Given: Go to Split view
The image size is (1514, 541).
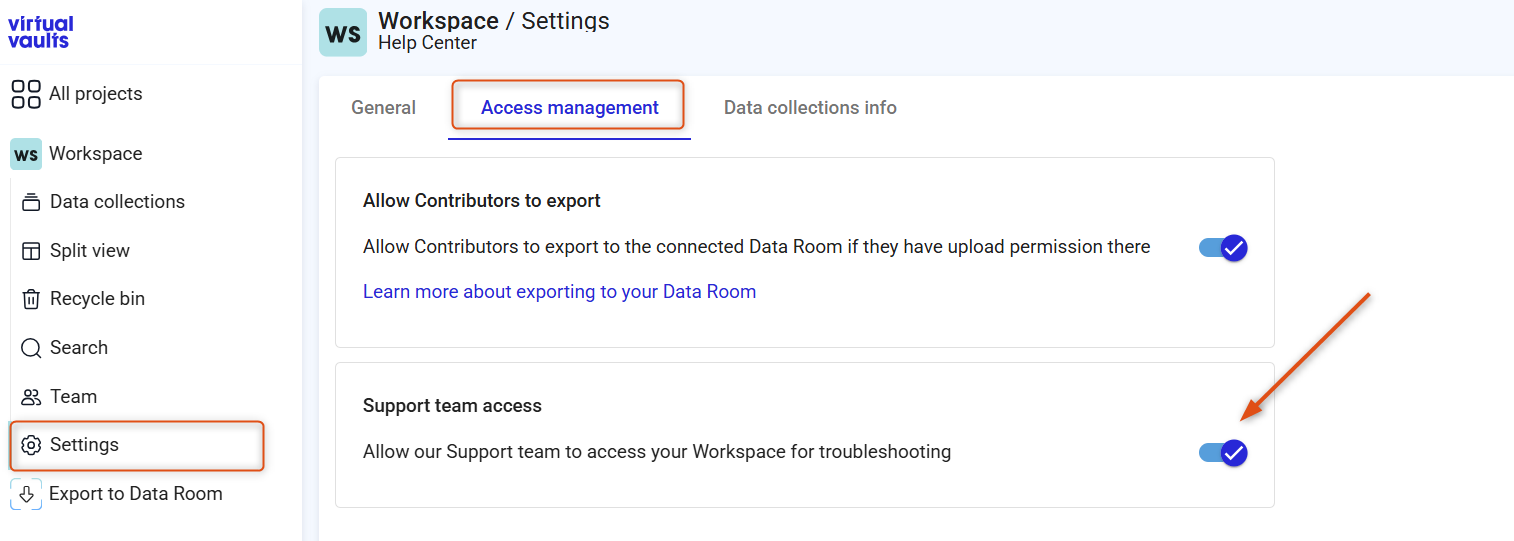Looking at the screenshot, I should coord(90,251).
